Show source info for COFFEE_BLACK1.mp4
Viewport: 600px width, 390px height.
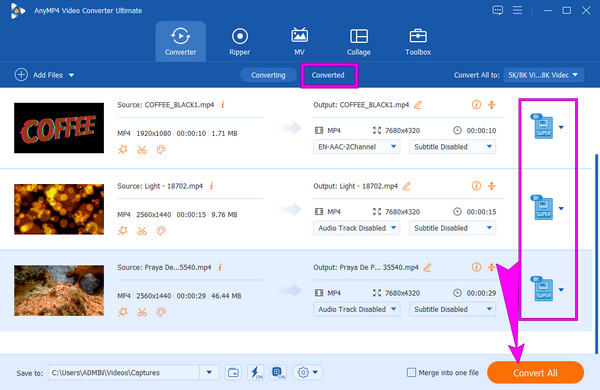point(223,104)
